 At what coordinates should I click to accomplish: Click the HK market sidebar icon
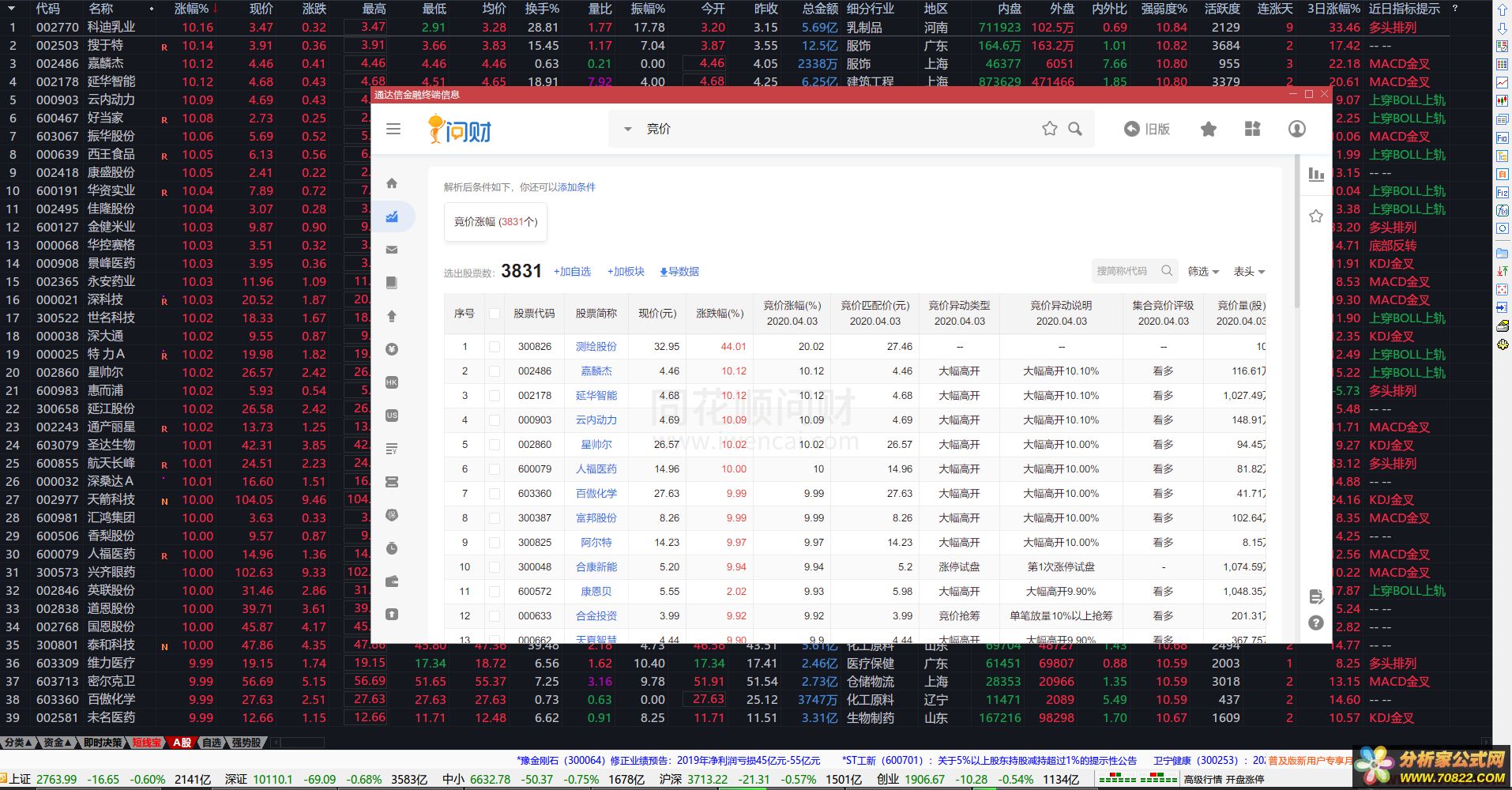tap(392, 382)
